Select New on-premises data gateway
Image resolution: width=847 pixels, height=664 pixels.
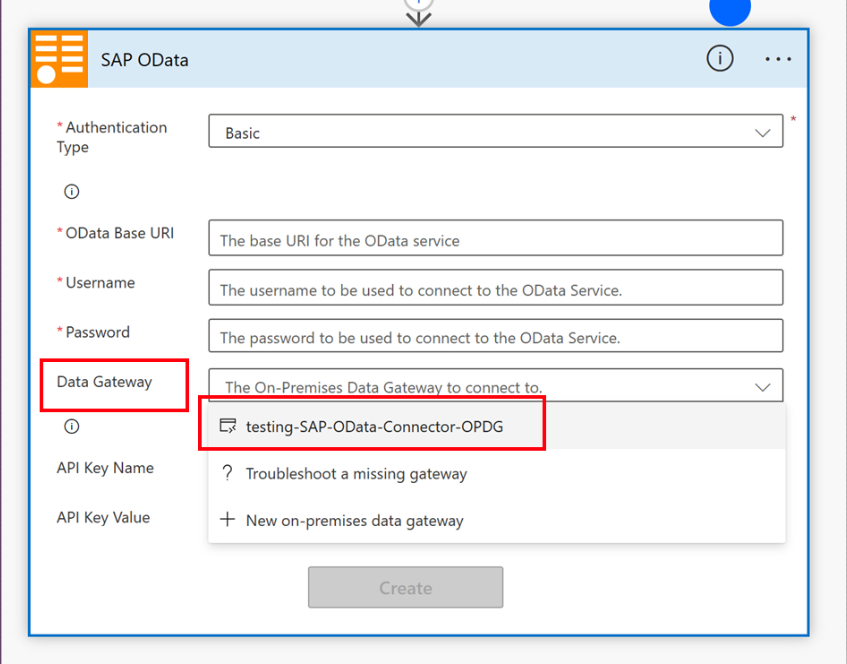pyautogui.click(x=354, y=520)
